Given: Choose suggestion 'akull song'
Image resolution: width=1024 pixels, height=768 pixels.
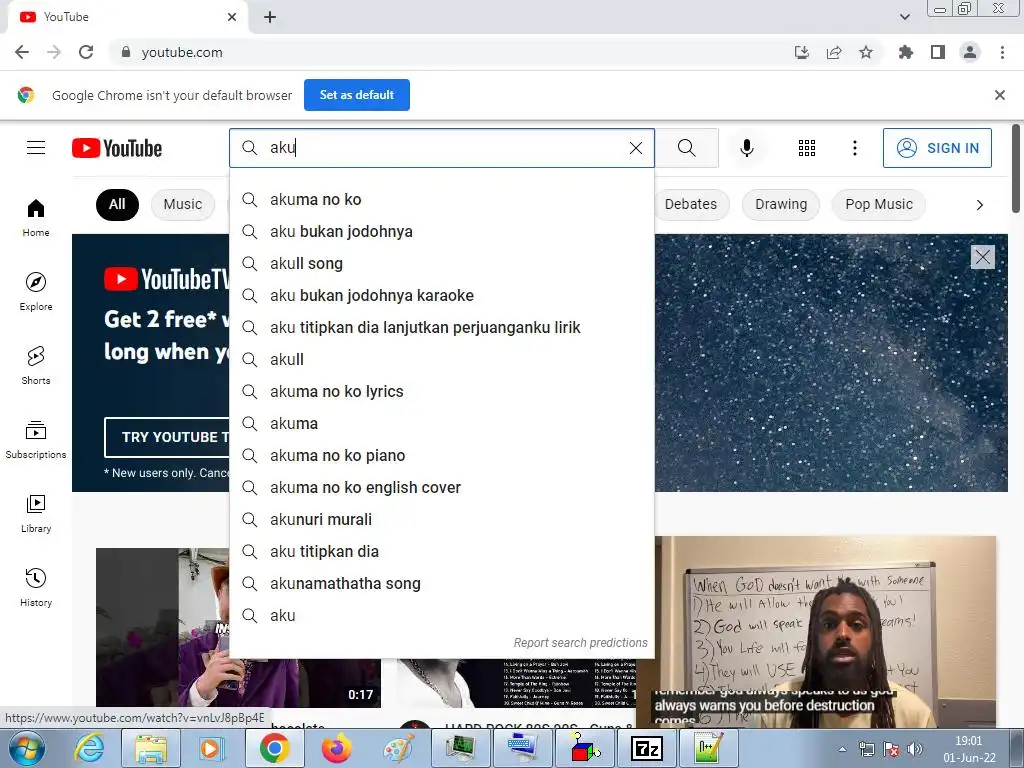Looking at the screenshot, I should tap(442, 263).
